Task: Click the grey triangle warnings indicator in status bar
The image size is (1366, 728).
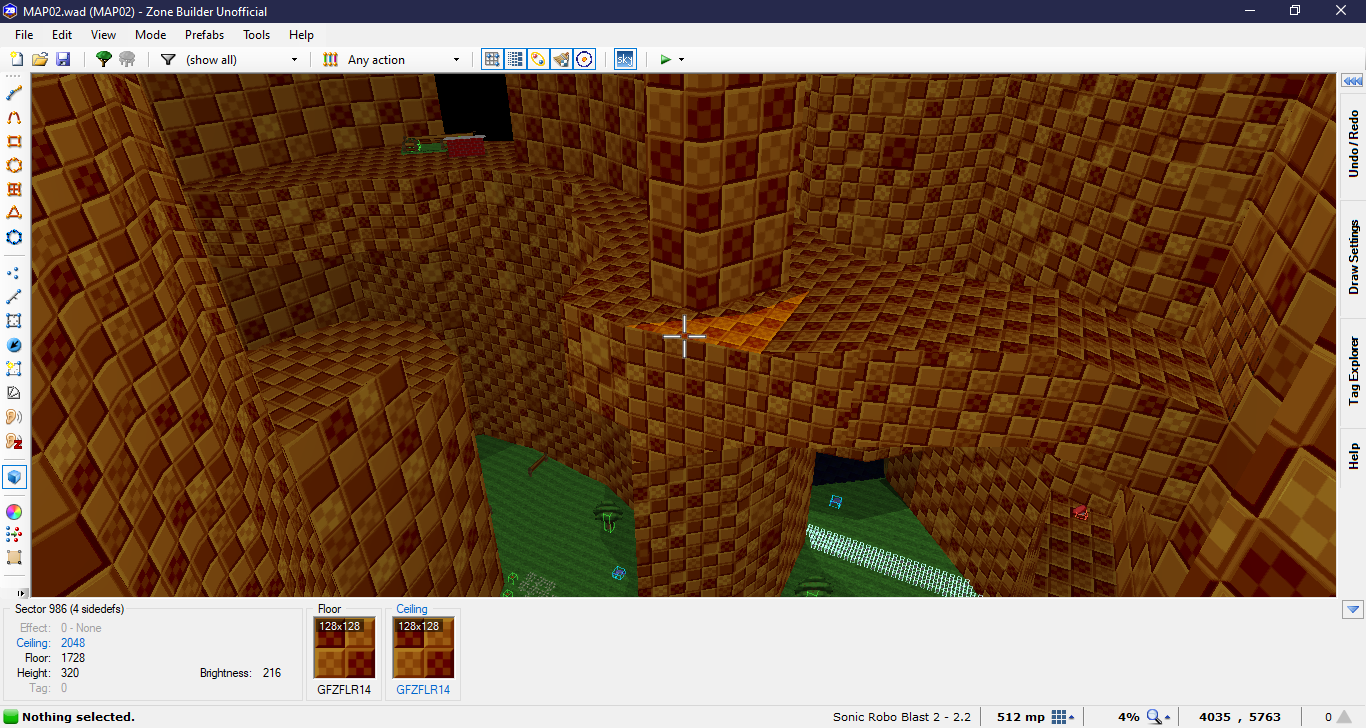Action: pyautogui.click(x=1343, y=717)
